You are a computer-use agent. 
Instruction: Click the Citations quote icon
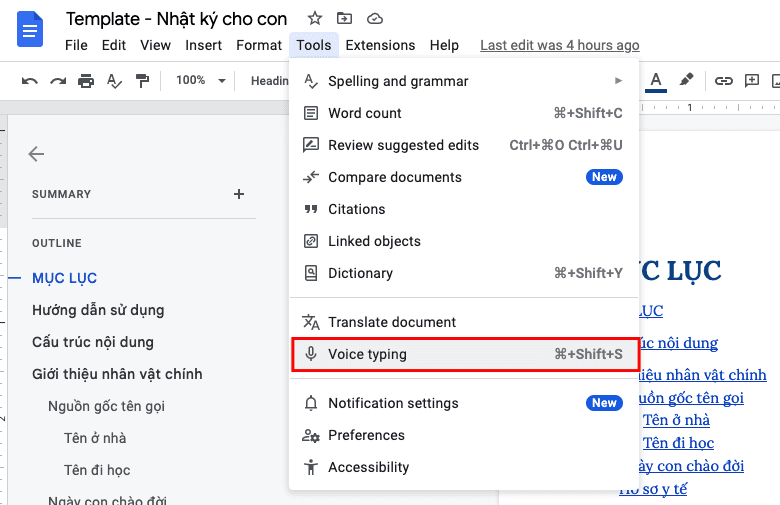coord(311,209)
